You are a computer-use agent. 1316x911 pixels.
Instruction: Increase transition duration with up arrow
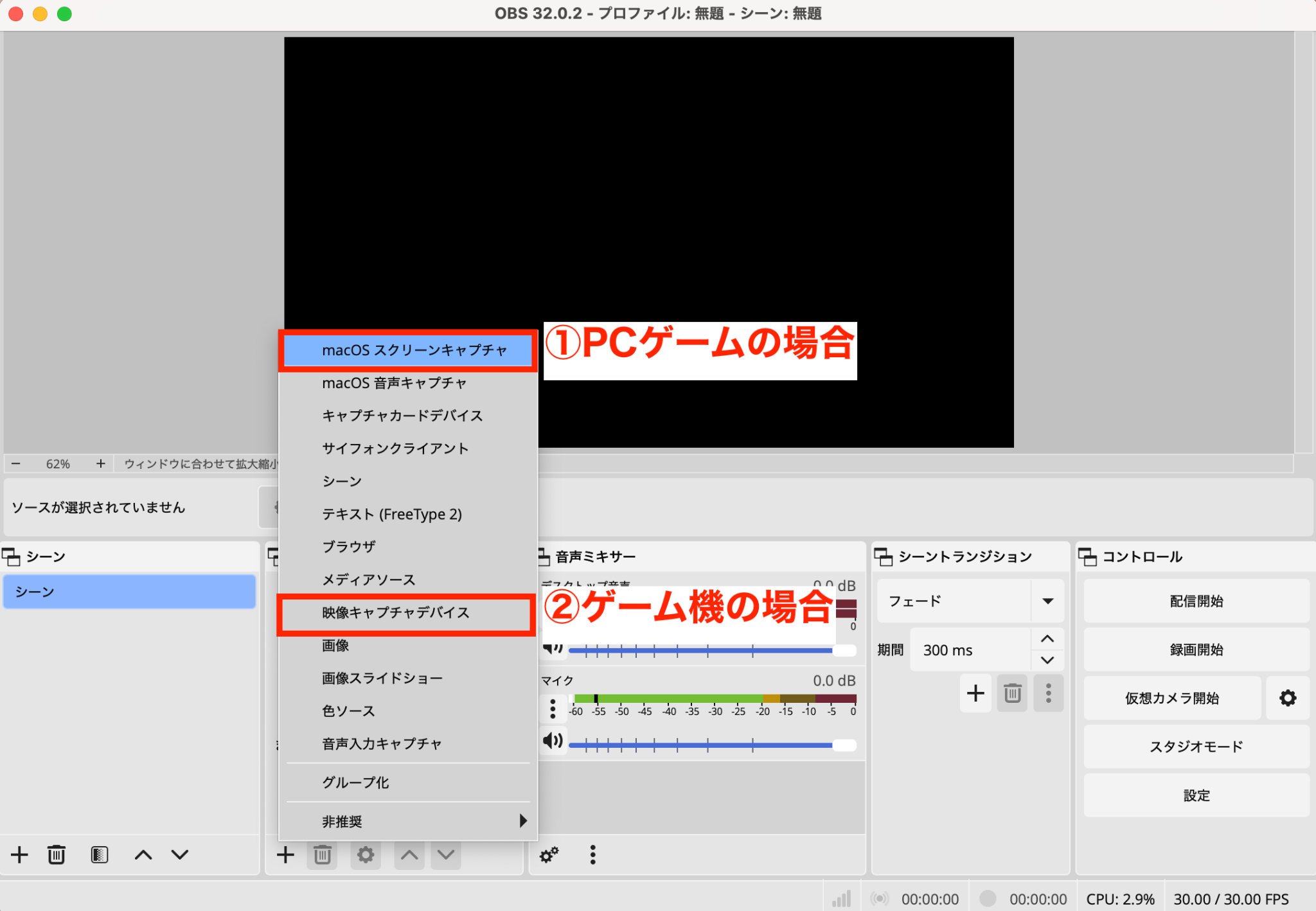pos(1047,639)
